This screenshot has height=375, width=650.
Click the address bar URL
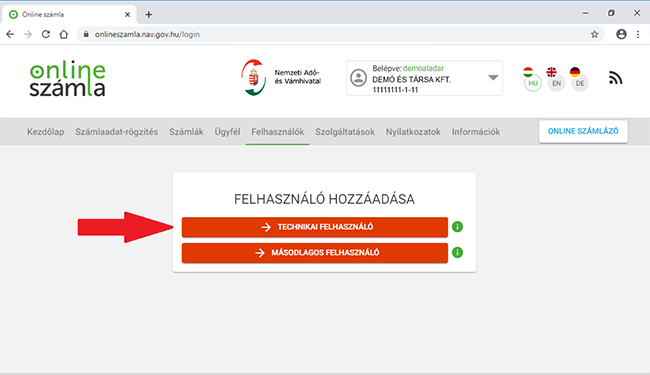point(147,34)
